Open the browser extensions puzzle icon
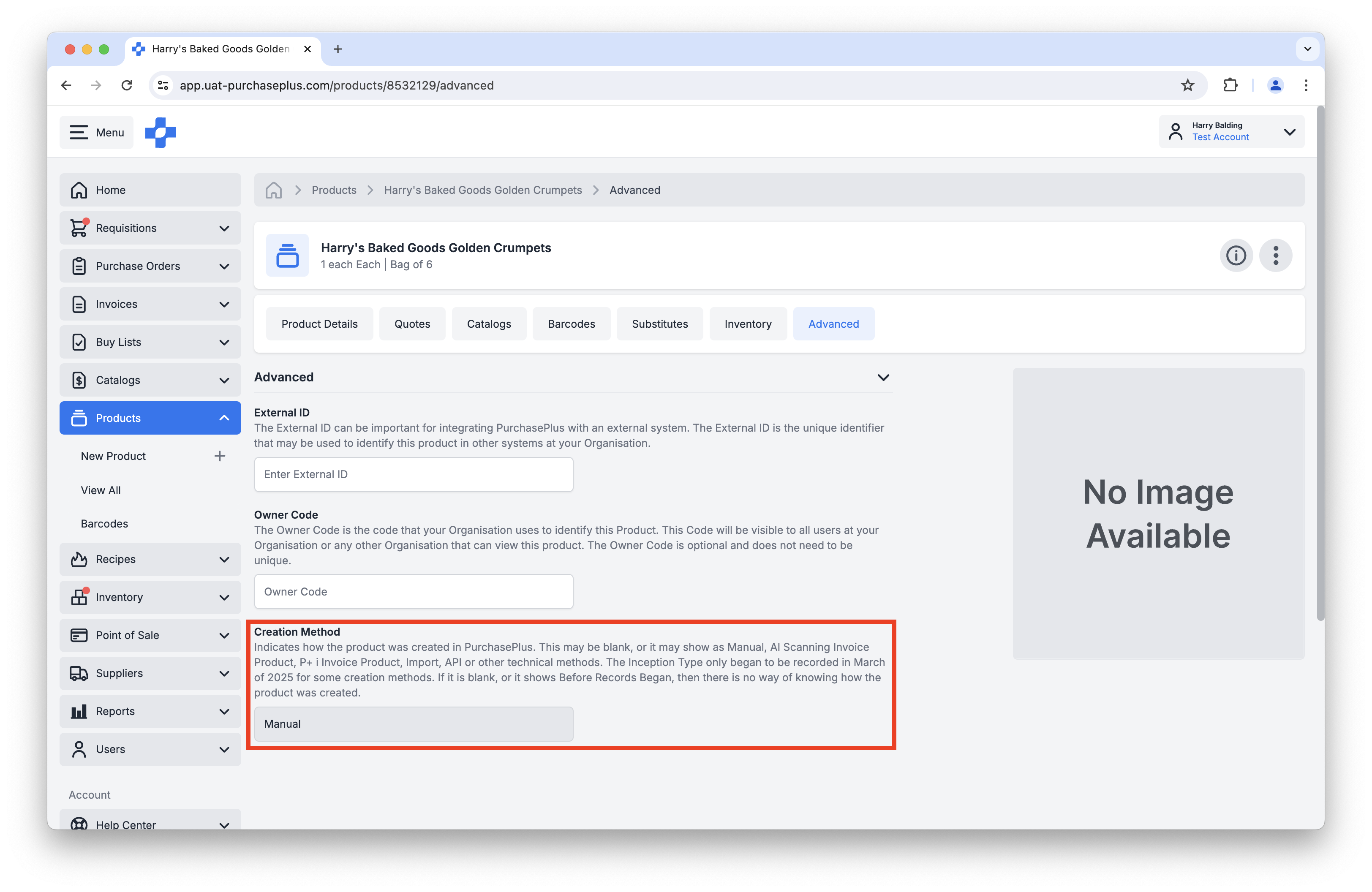The width and height of the screenshot is (1372, 892). (1230, 85)
